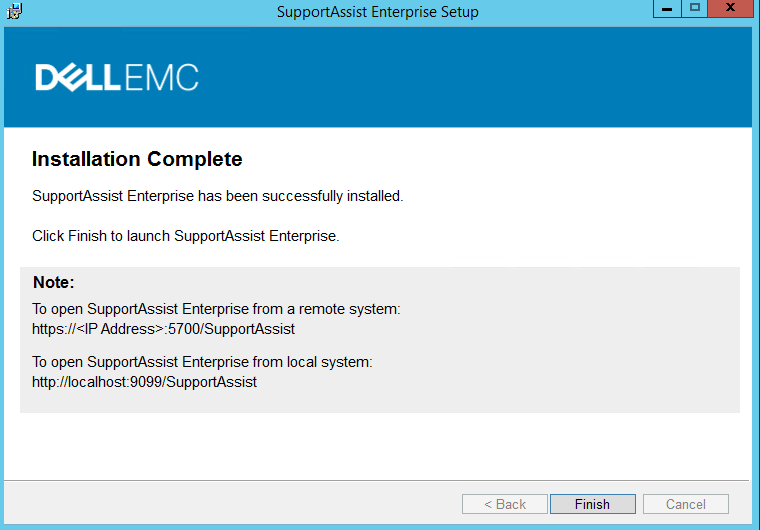Image resolution: width=760 pixels, height=530 pixels.
Task: Click the SupportAssist Enterprise Setup title text
Action: click(x=378, y=12)
